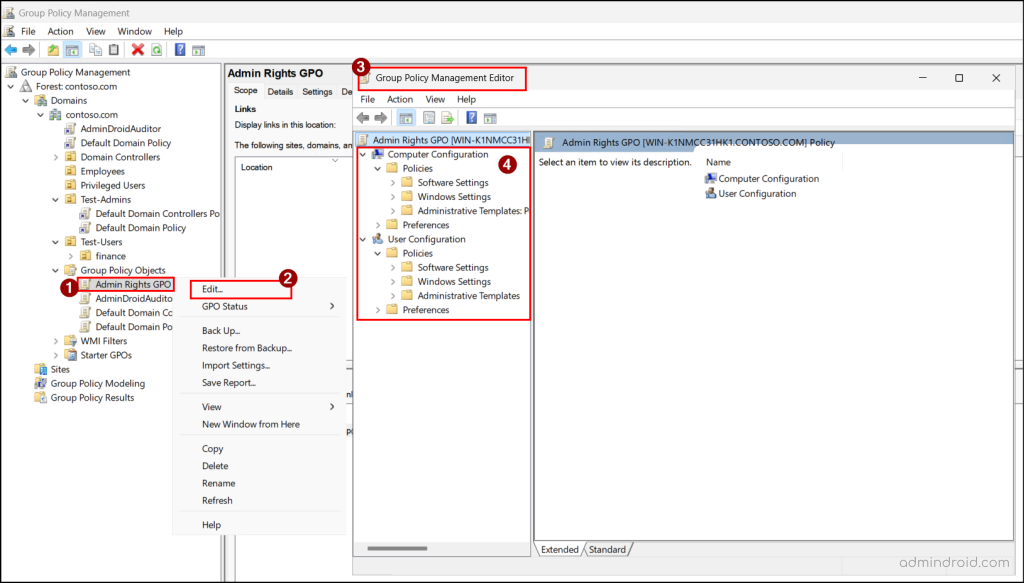Select Rename from the context menu
Viewport: 1024px width, 583px height.
pos(219,483)
